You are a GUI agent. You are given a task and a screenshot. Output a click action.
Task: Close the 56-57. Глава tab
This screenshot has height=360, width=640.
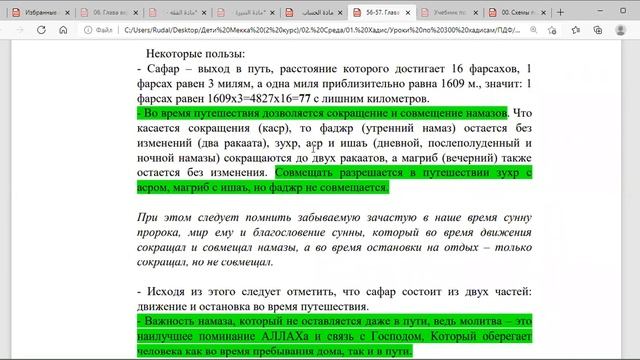(x=408, y=13)
